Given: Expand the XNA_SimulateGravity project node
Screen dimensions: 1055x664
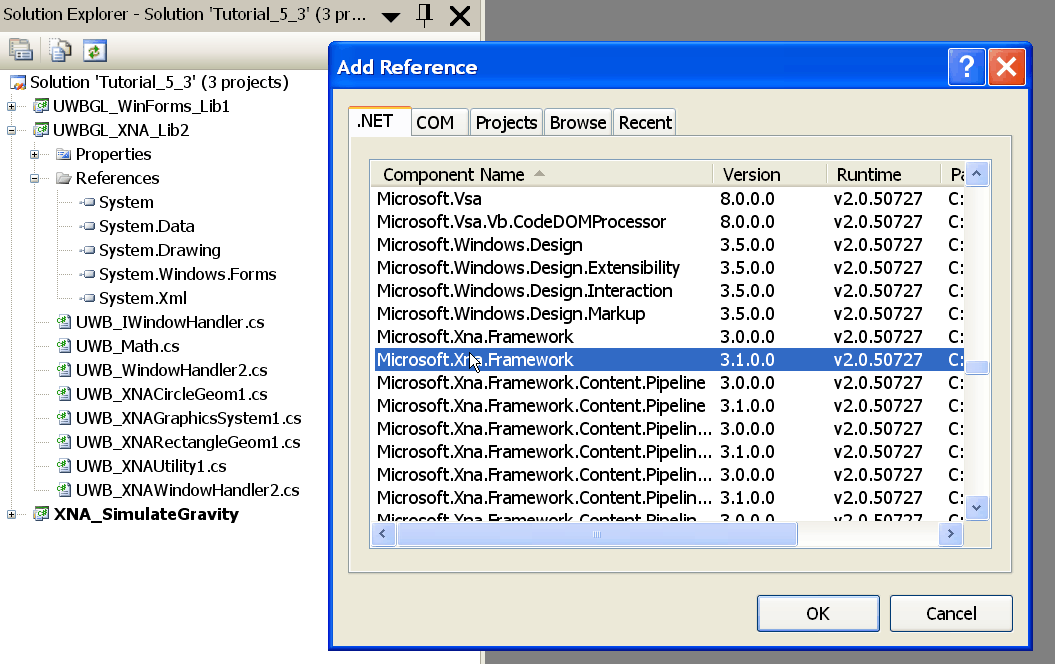Looking at the screenshot, I should click(x=12, y=514).
